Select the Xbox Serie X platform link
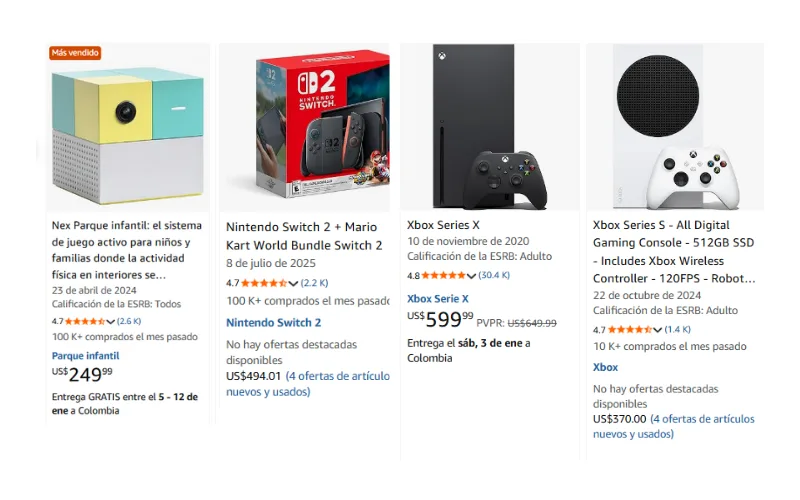The height and width of the screenshot is (500, 800). tap(437, 298)
